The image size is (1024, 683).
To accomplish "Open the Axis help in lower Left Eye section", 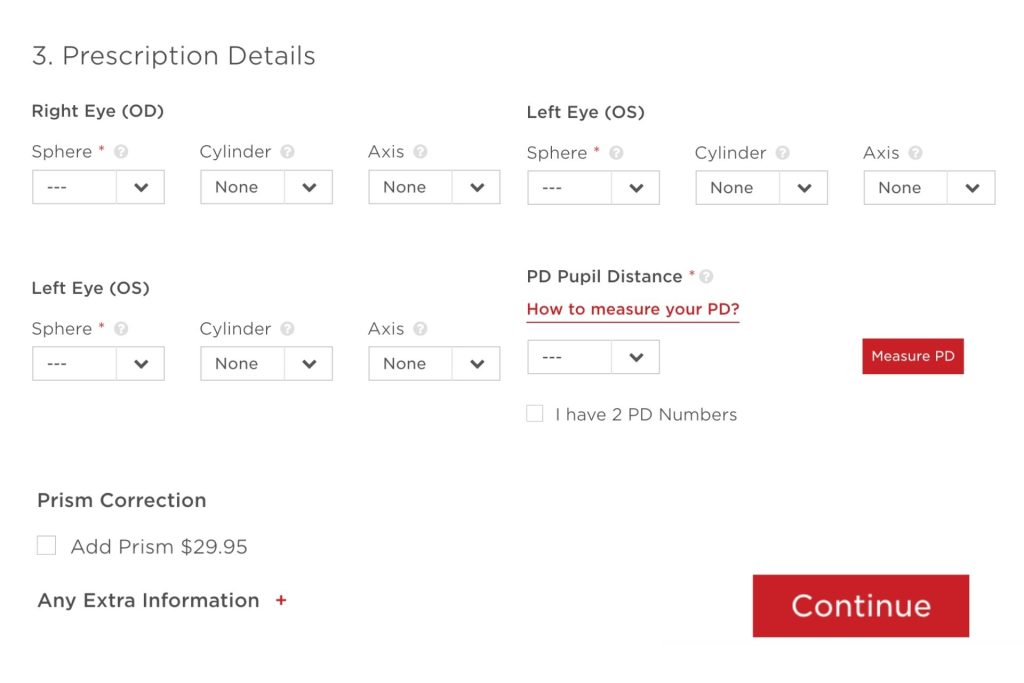I will pyautogui.click(x=420, y=329).
